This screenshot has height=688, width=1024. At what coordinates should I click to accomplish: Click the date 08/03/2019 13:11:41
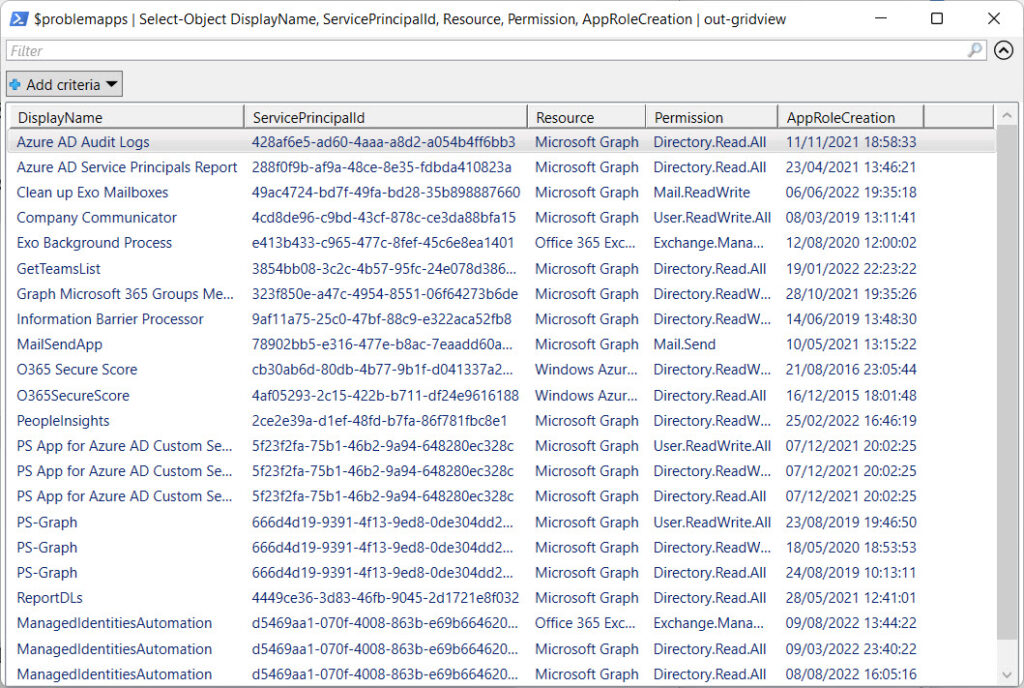(x=851, y=218)
